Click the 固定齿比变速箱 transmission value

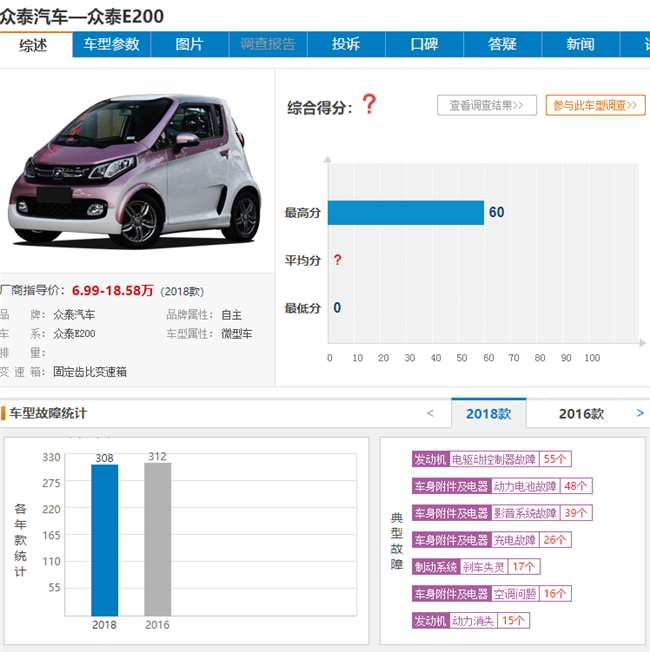pos(90,372)
